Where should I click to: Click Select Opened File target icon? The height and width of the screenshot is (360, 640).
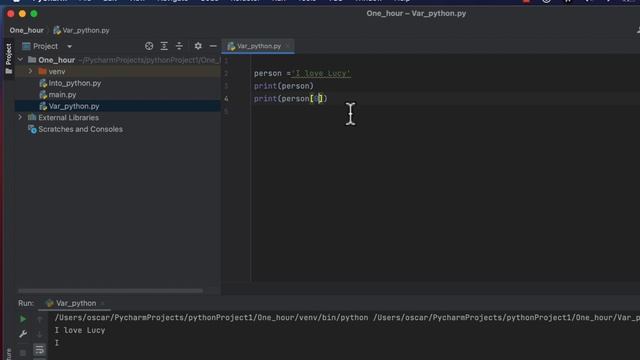(149, 46)
